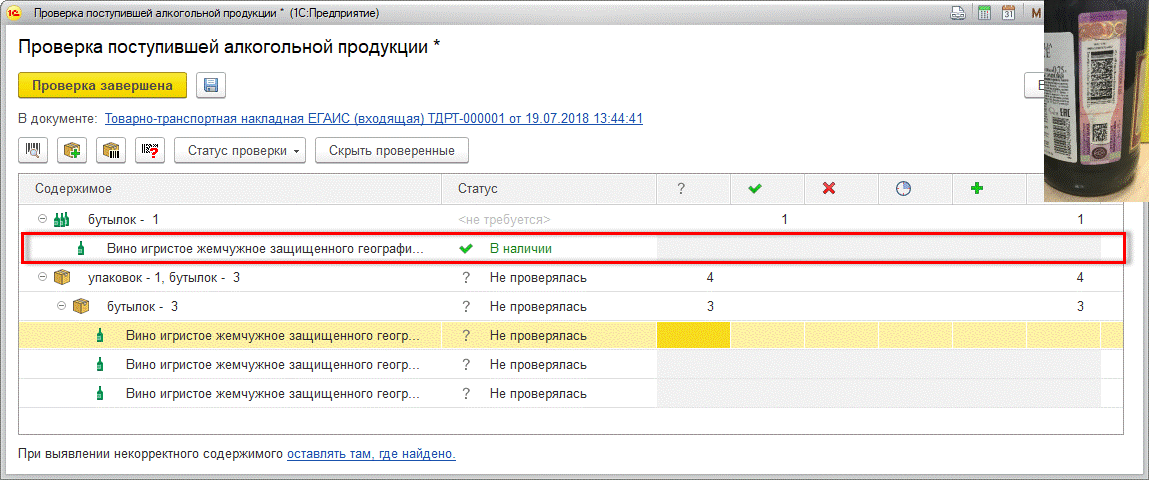The height and width of the screenshot is (480, 1149).
Task: Open the calendar icon showing 31
Action: pyautogui.click(x=1009, y=14)
